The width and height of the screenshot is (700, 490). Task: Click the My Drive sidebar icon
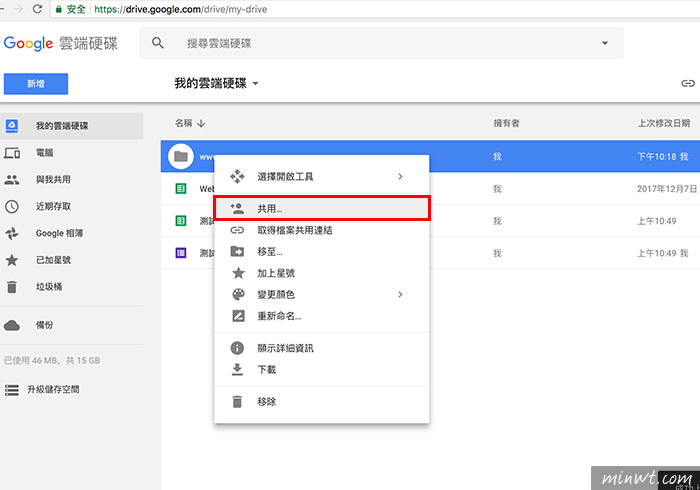pos(12,126)
